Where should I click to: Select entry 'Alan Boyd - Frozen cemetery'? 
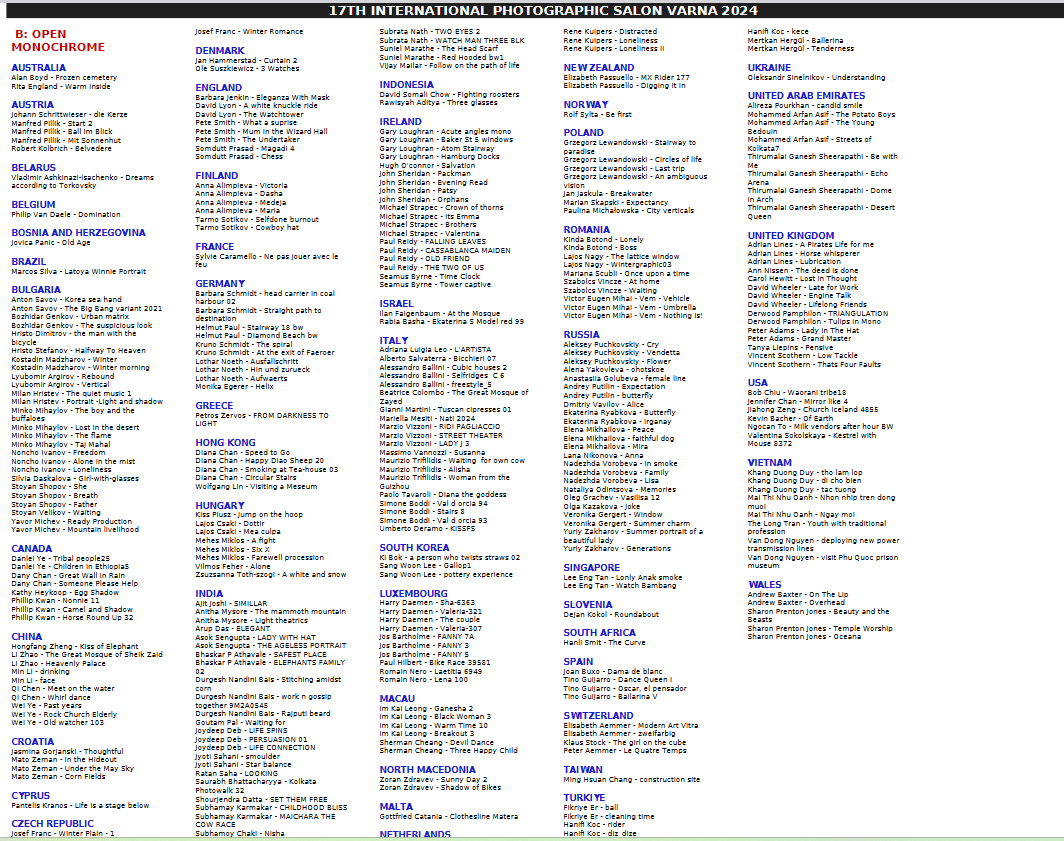click(64, 77)
